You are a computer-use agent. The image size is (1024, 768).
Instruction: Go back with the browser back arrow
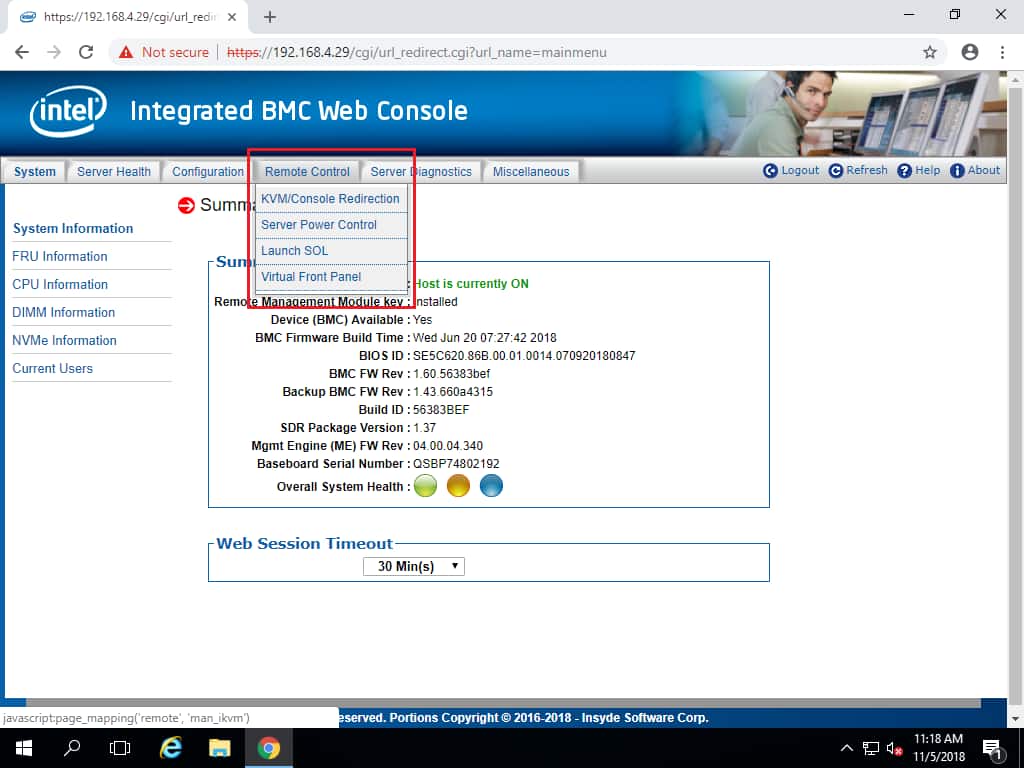click(22, 52)
